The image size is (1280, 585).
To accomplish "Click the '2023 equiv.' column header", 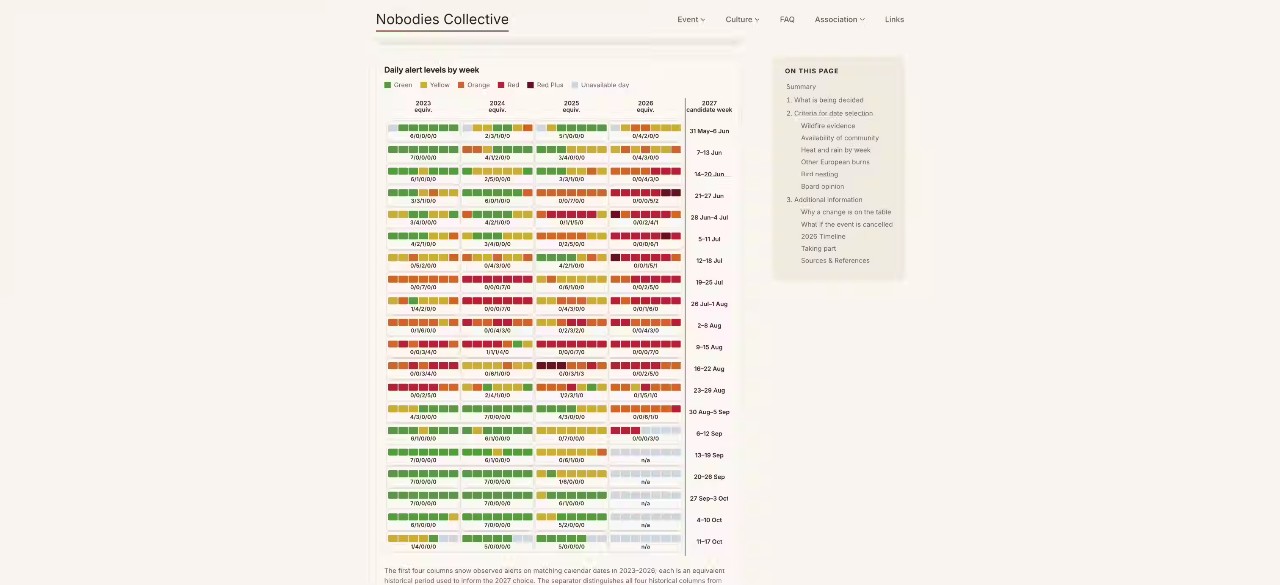I will pyautogui.click(x=423, y=106).
